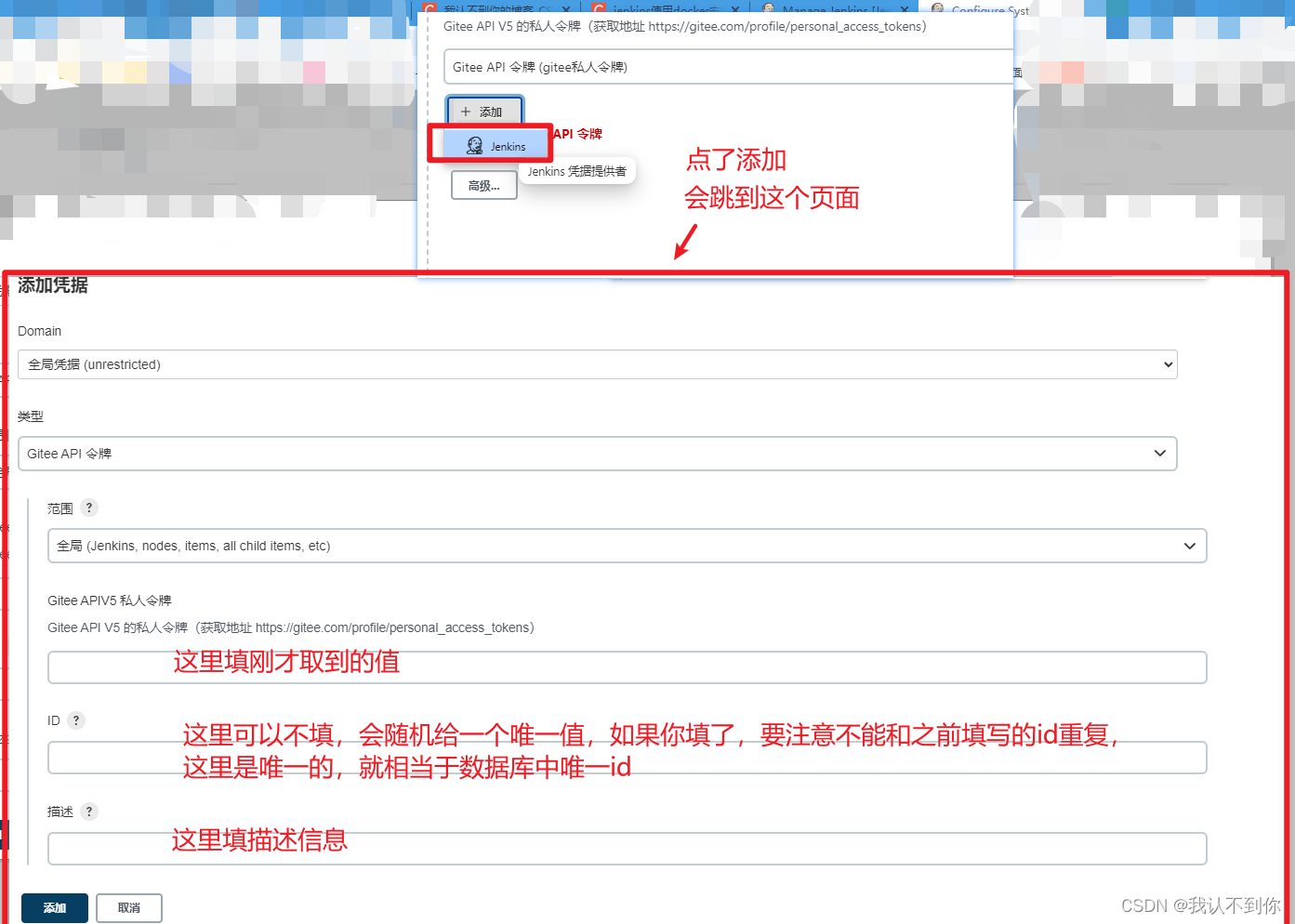Open the ID help question-mark icon
The height and width of the screenshot is (924, 1295).
coord(76,720)
